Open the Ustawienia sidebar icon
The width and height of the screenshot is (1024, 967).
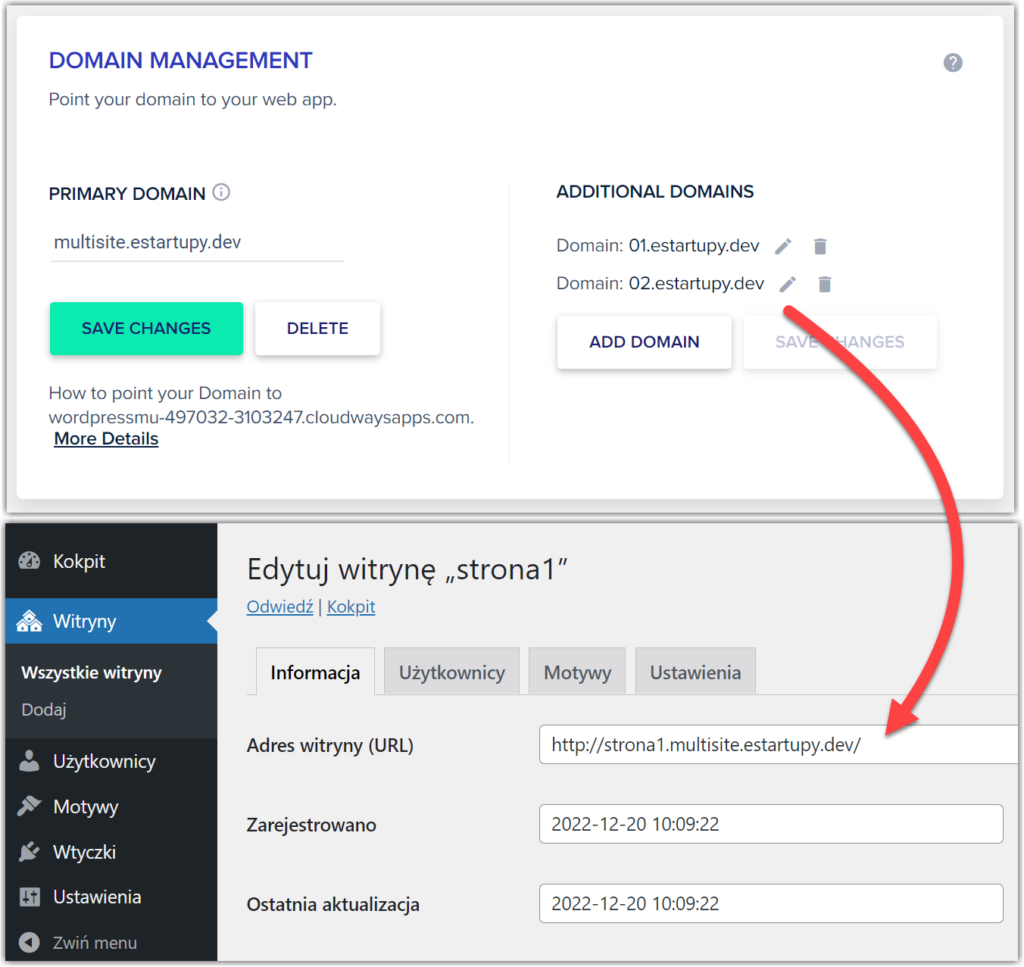[x=28, y=897]
